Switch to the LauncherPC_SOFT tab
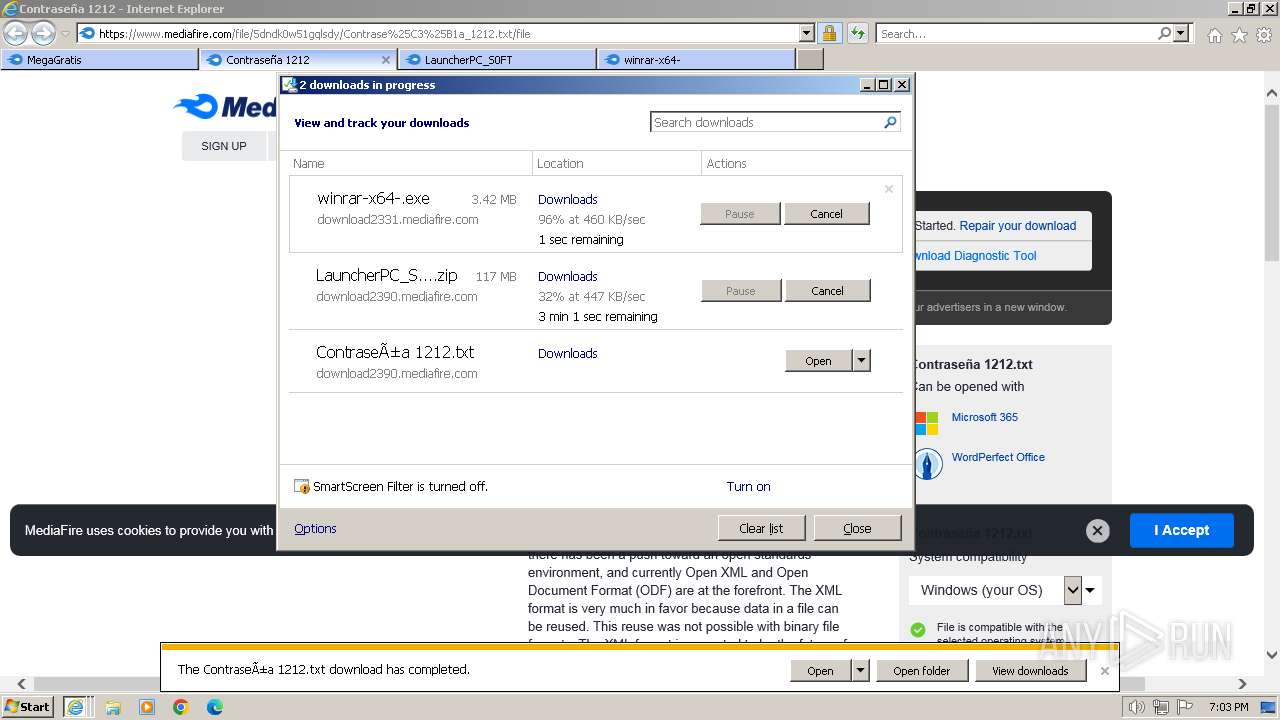1280x720 pixels. click(497, 60)
